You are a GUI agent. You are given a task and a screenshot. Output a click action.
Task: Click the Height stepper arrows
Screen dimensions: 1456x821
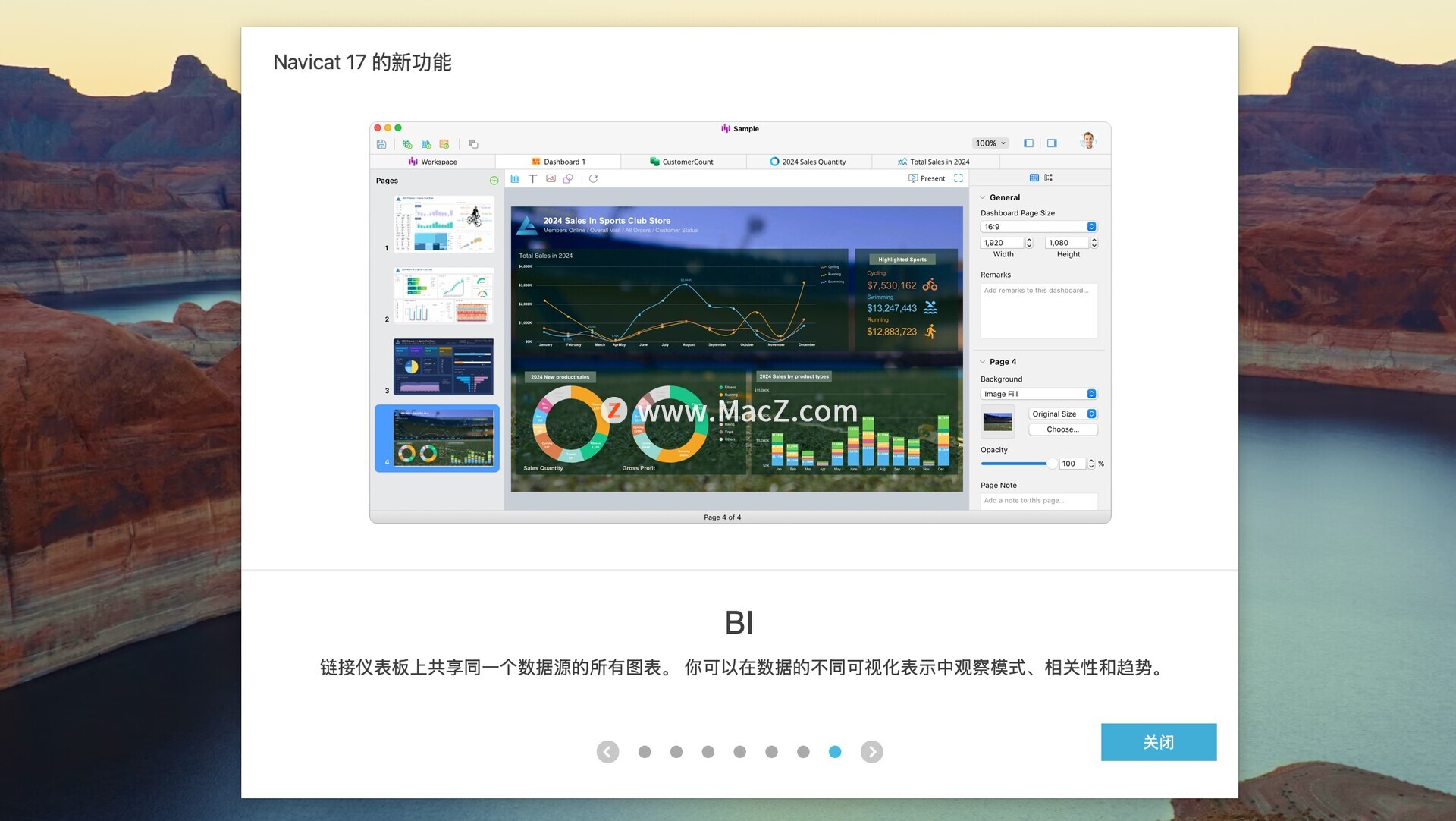pyautogui.click(x=1094, y=243)
